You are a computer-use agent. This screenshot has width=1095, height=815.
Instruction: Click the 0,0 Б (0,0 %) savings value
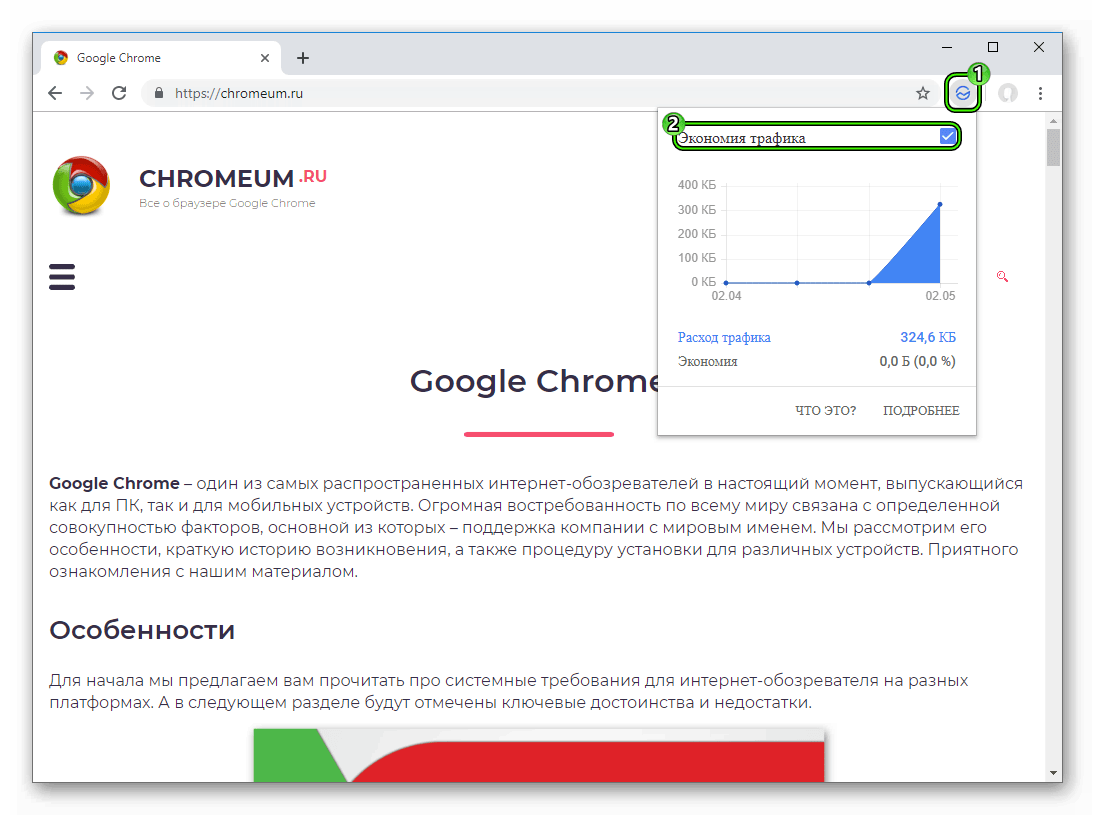tap(917, 361)
